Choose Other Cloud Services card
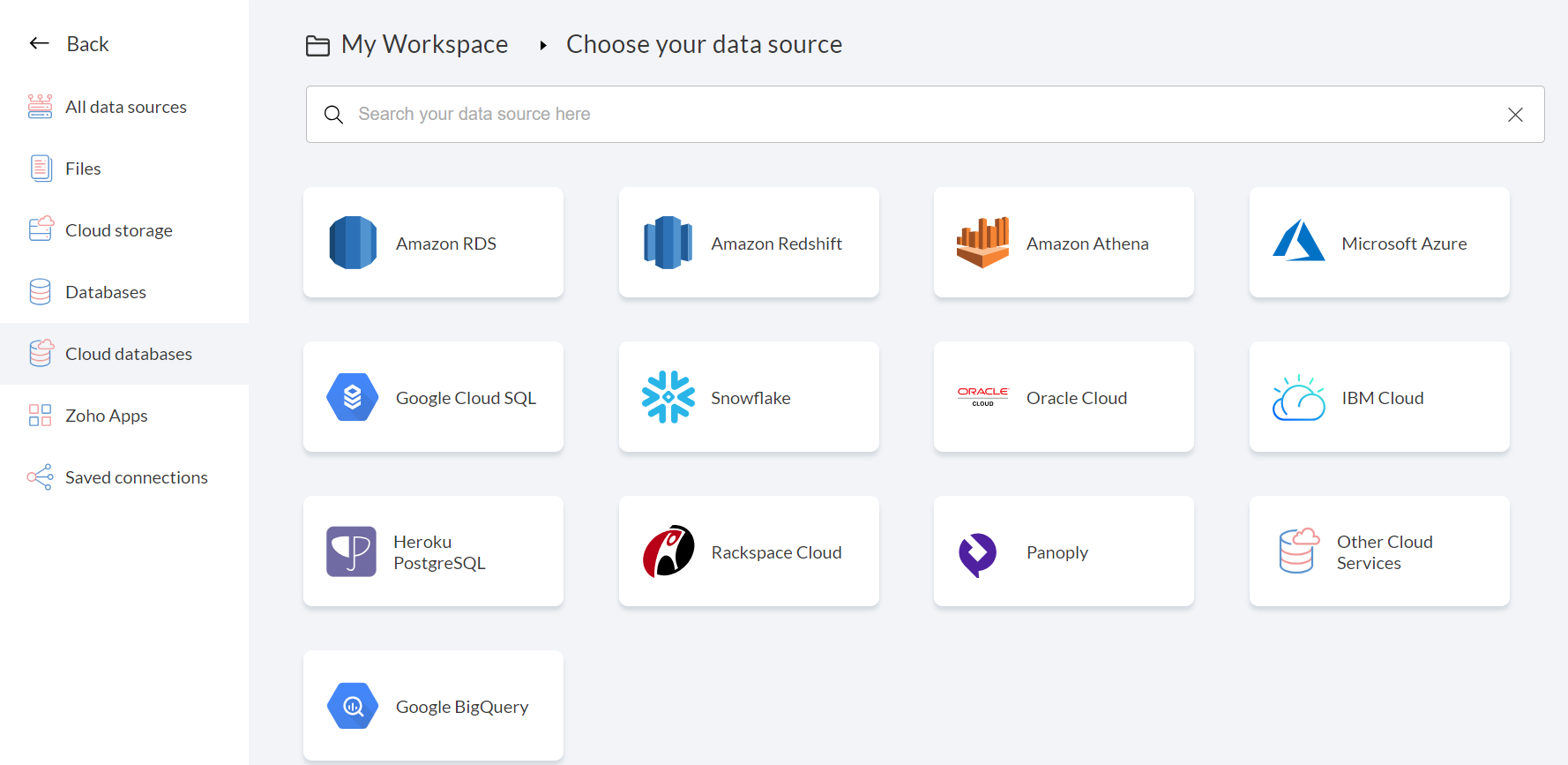The width and height of the screenshot is (1568, 765). point(1378,551)
